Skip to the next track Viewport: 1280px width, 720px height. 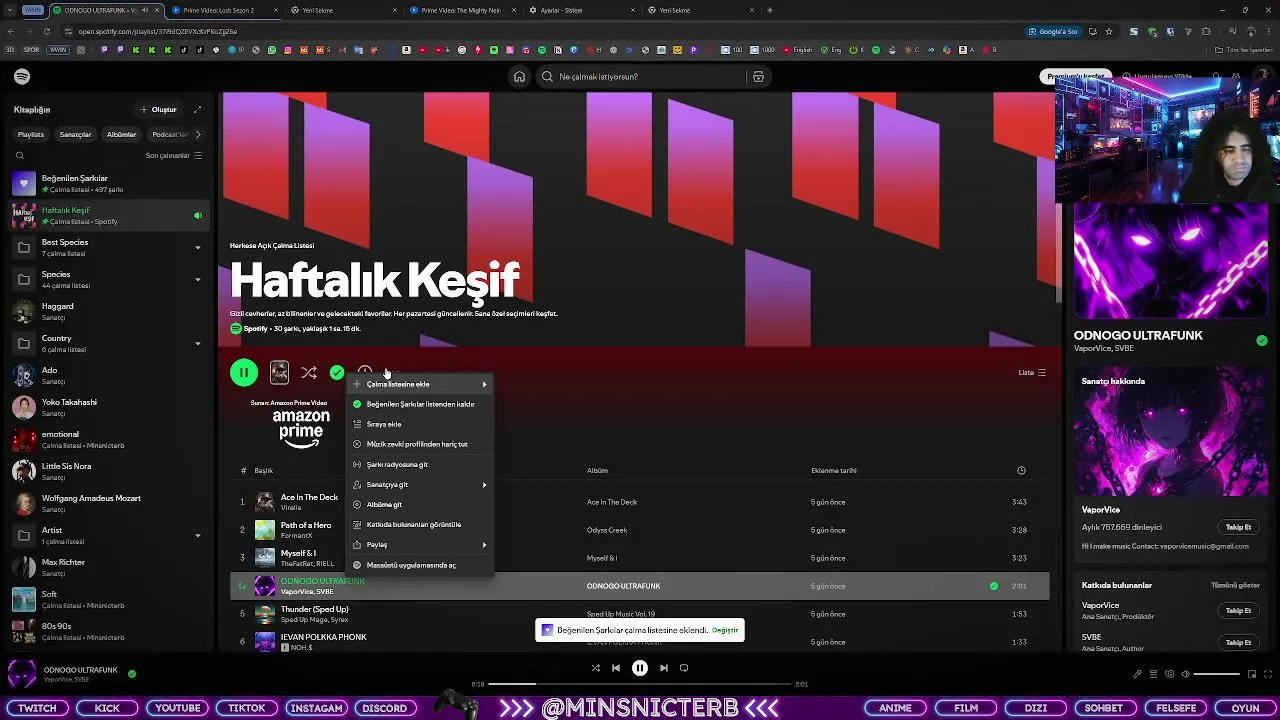click(x=664, y=668)
